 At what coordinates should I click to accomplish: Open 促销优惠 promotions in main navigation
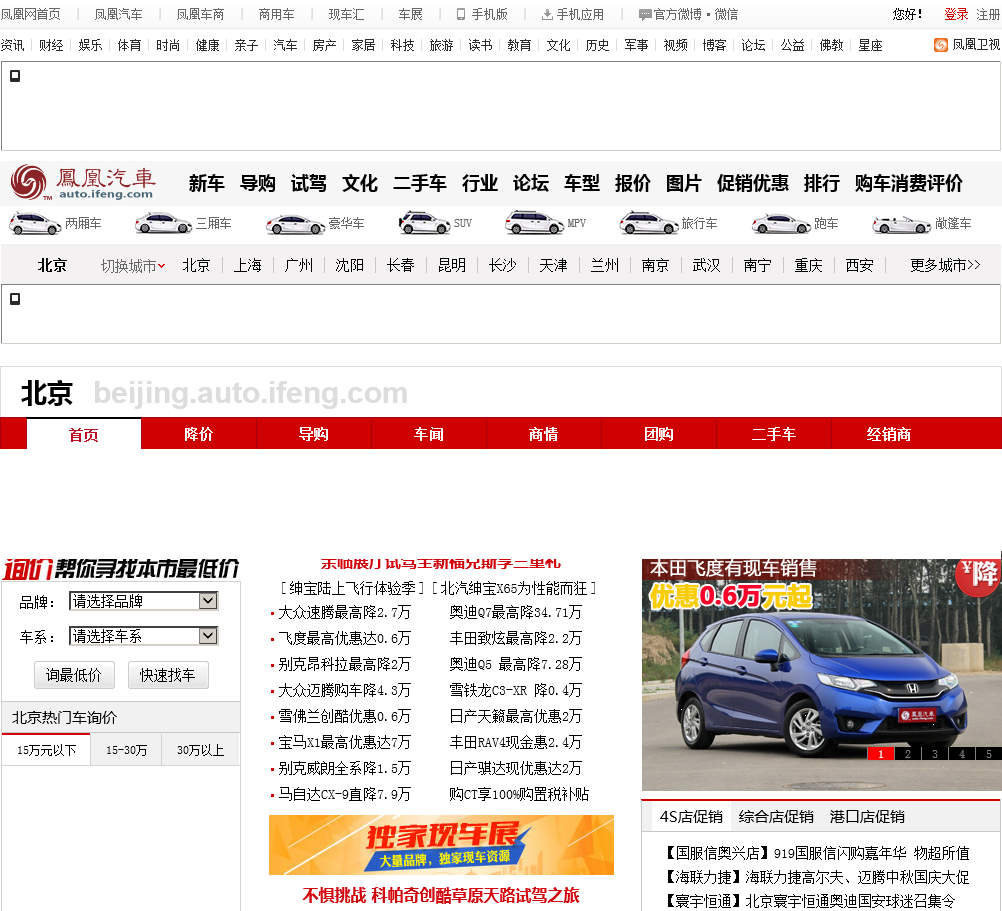pos(752,183)
